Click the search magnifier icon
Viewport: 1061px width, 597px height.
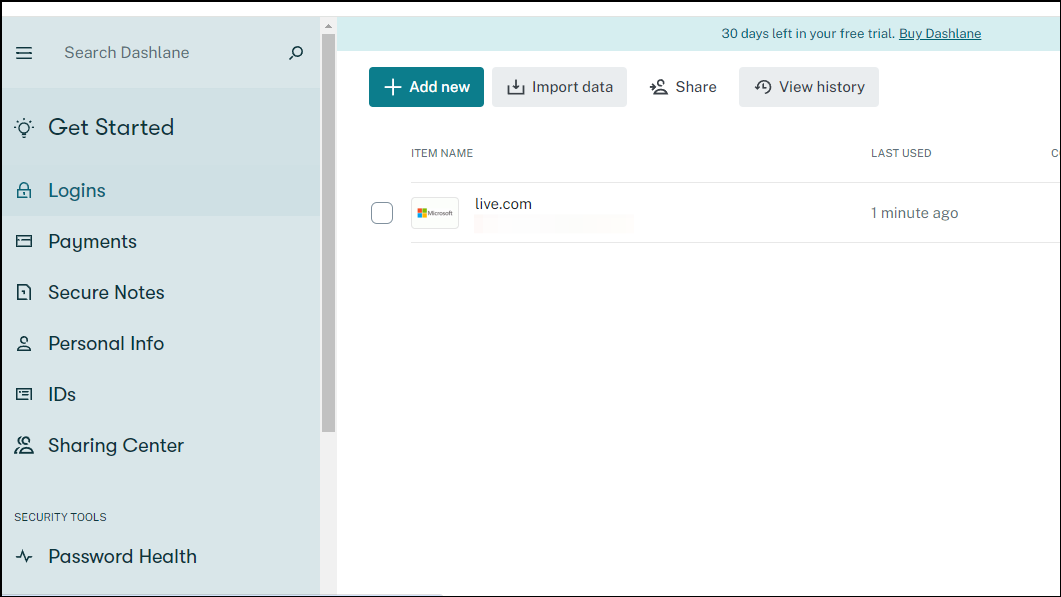[x=296, y=53]
